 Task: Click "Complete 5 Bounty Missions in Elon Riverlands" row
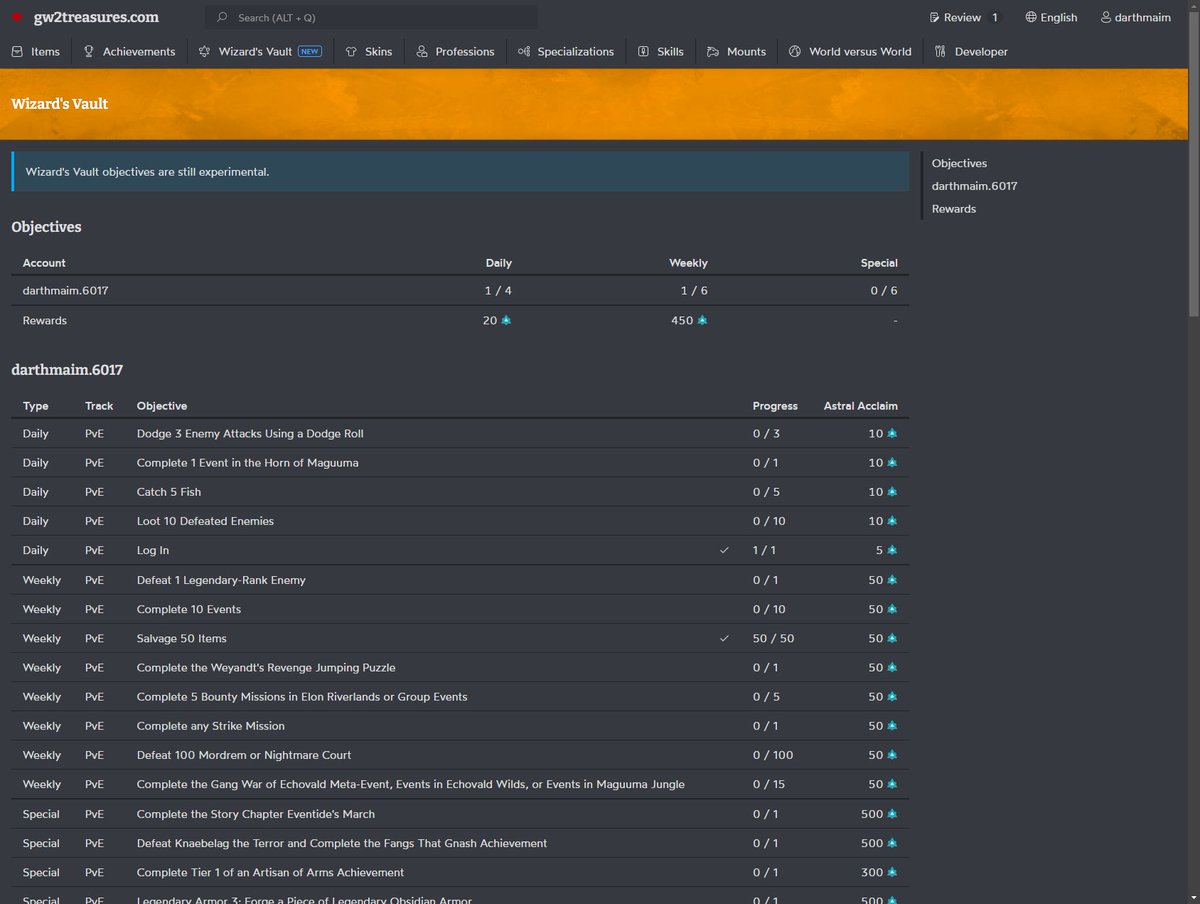[460, 697]
